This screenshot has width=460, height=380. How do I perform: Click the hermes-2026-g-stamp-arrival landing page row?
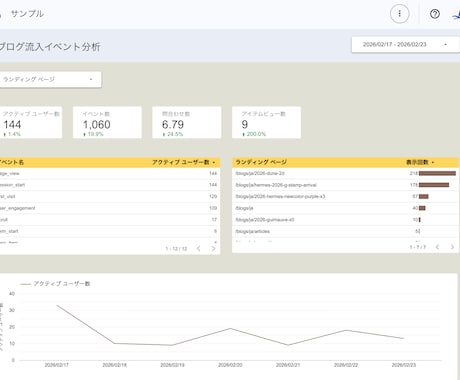[x=345, y=185]
